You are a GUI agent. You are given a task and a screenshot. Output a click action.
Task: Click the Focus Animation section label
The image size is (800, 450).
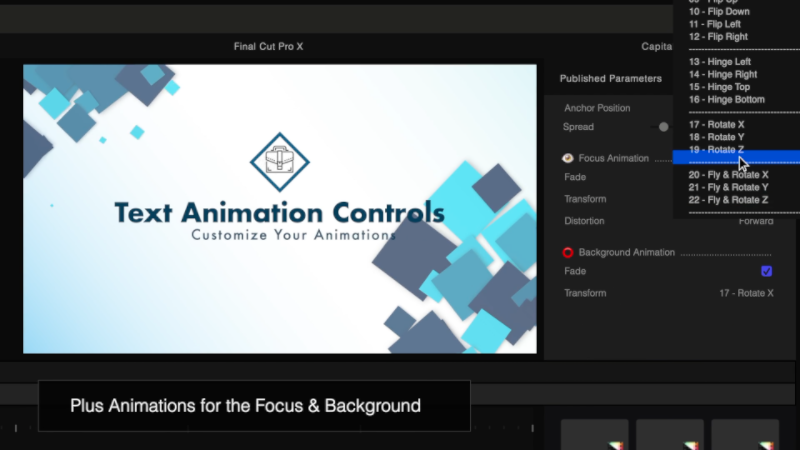tap(614, 158)
